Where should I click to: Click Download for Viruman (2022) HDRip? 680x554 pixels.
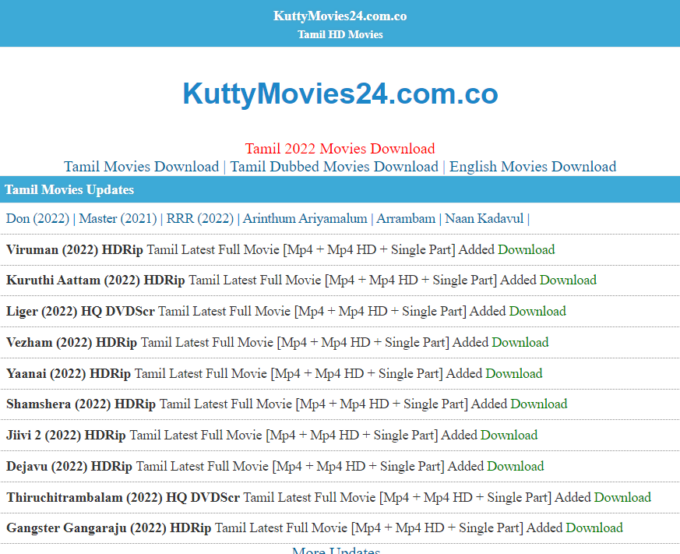tap(526, 249)
